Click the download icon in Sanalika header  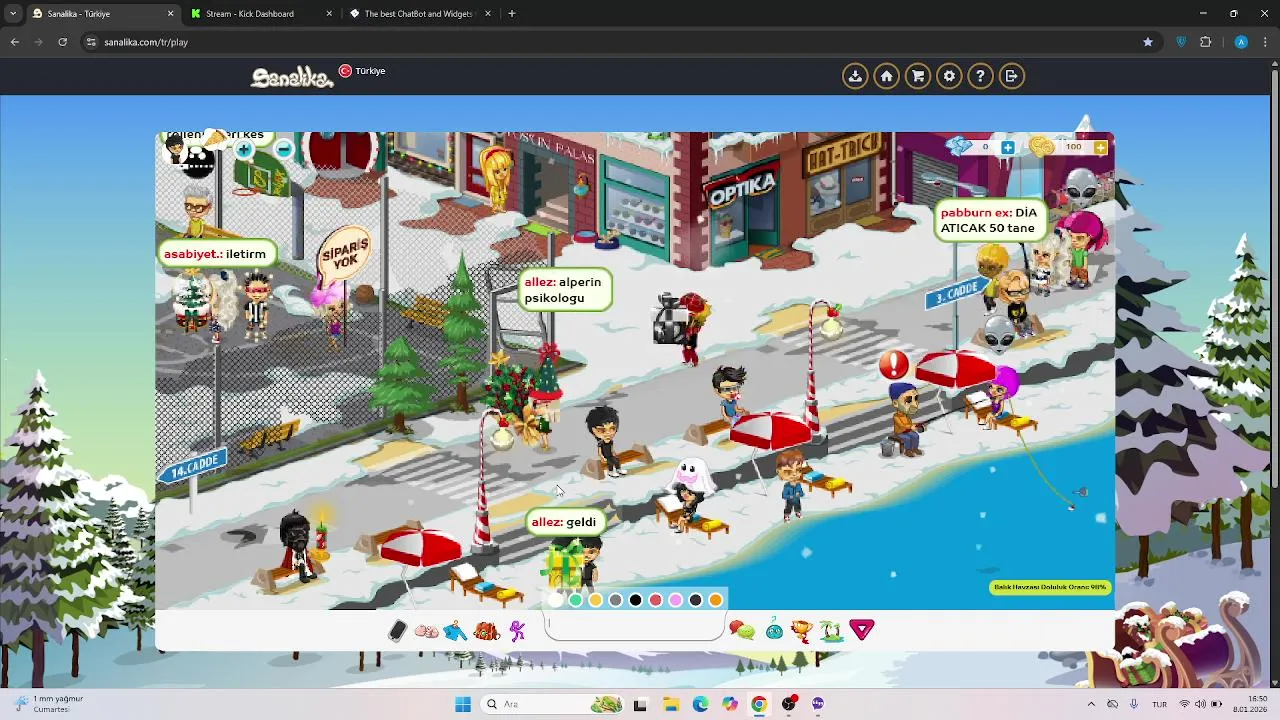(855, 76)
